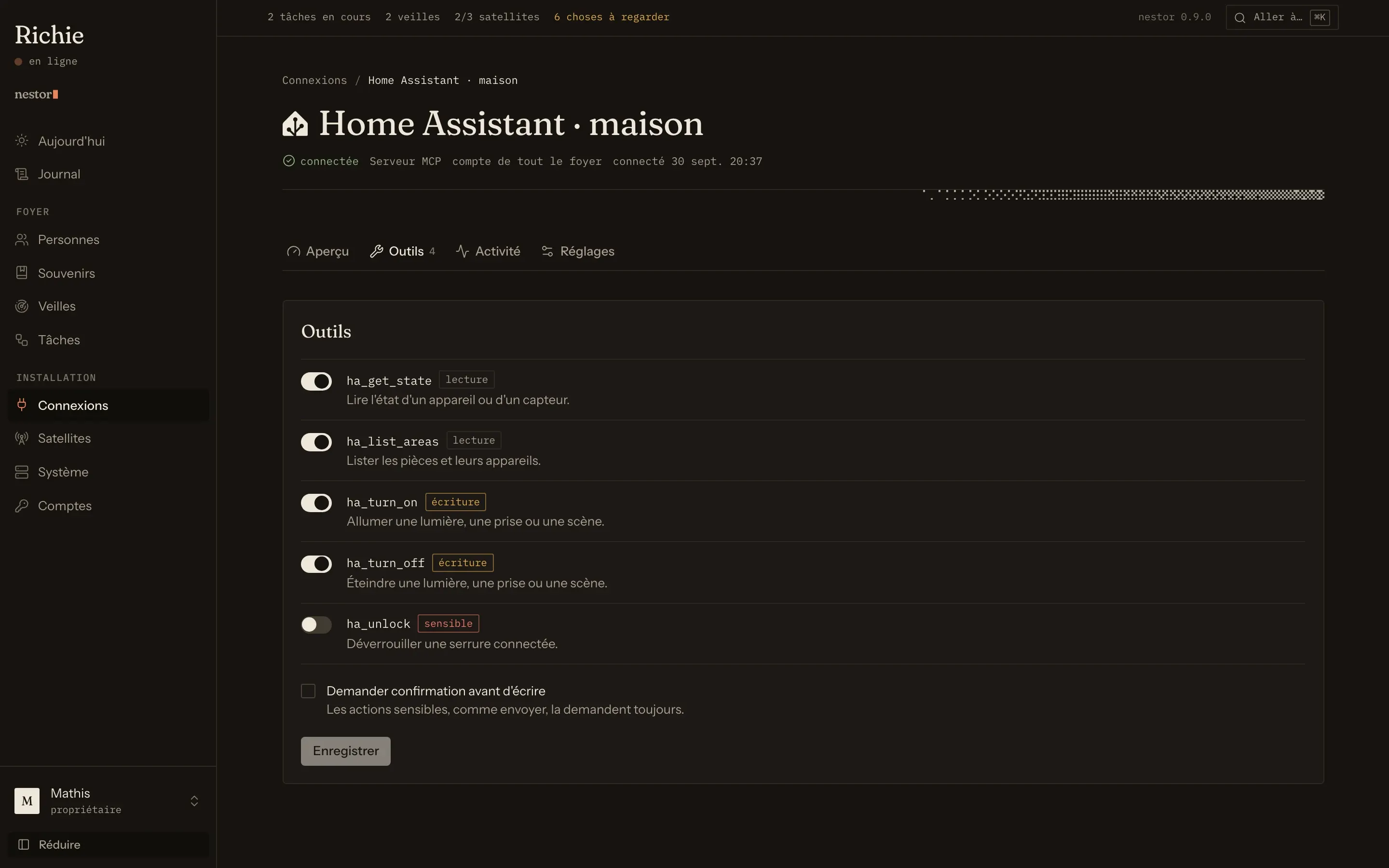
Task: Click the panel icon next to Réduire
Action: (24, 844)
